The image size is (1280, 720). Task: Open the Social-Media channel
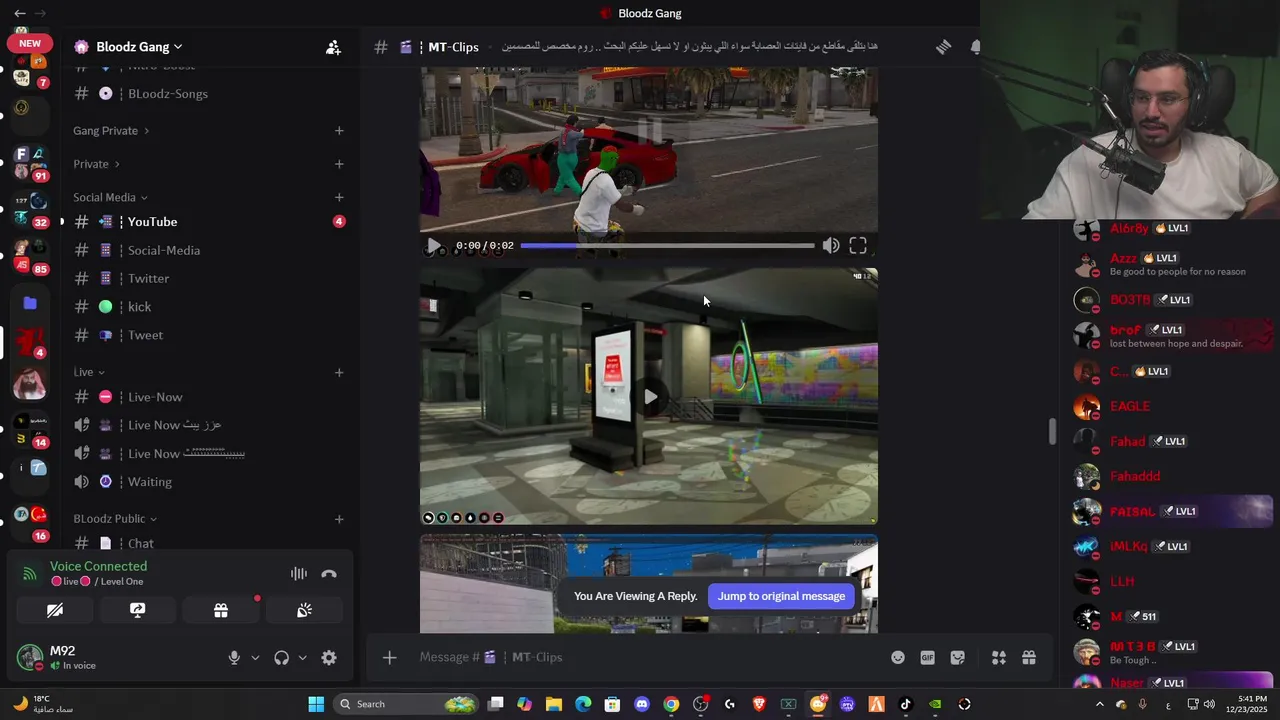pyautogui.click(x=208, y=250)
